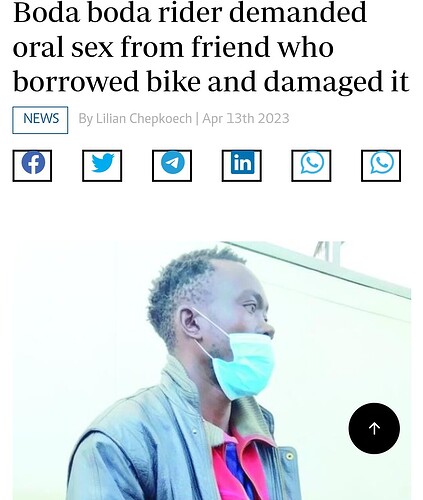Click the blue "in" logo share box
Viewport: 423px width, 500px height.
[x=242, y=166]
